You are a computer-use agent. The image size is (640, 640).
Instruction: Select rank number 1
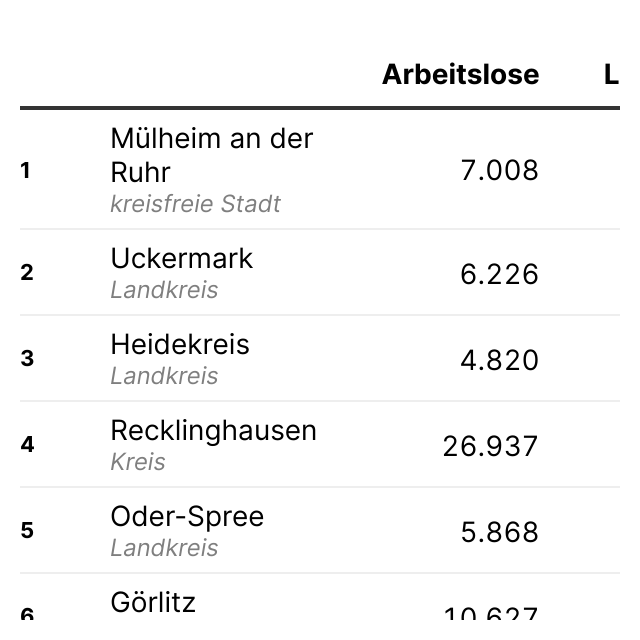coord(26,171)
